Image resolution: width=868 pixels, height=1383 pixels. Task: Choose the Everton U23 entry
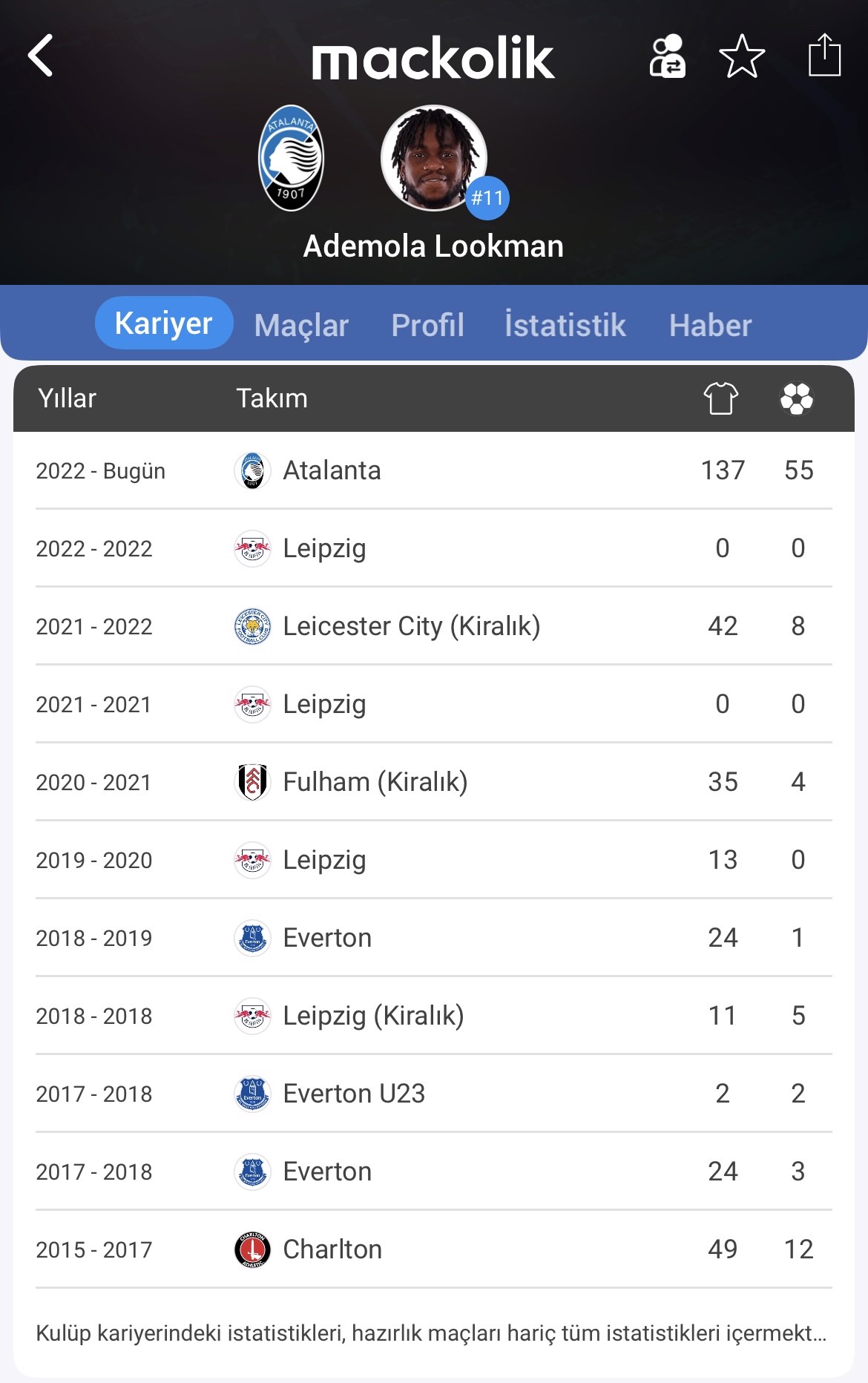354,1094
